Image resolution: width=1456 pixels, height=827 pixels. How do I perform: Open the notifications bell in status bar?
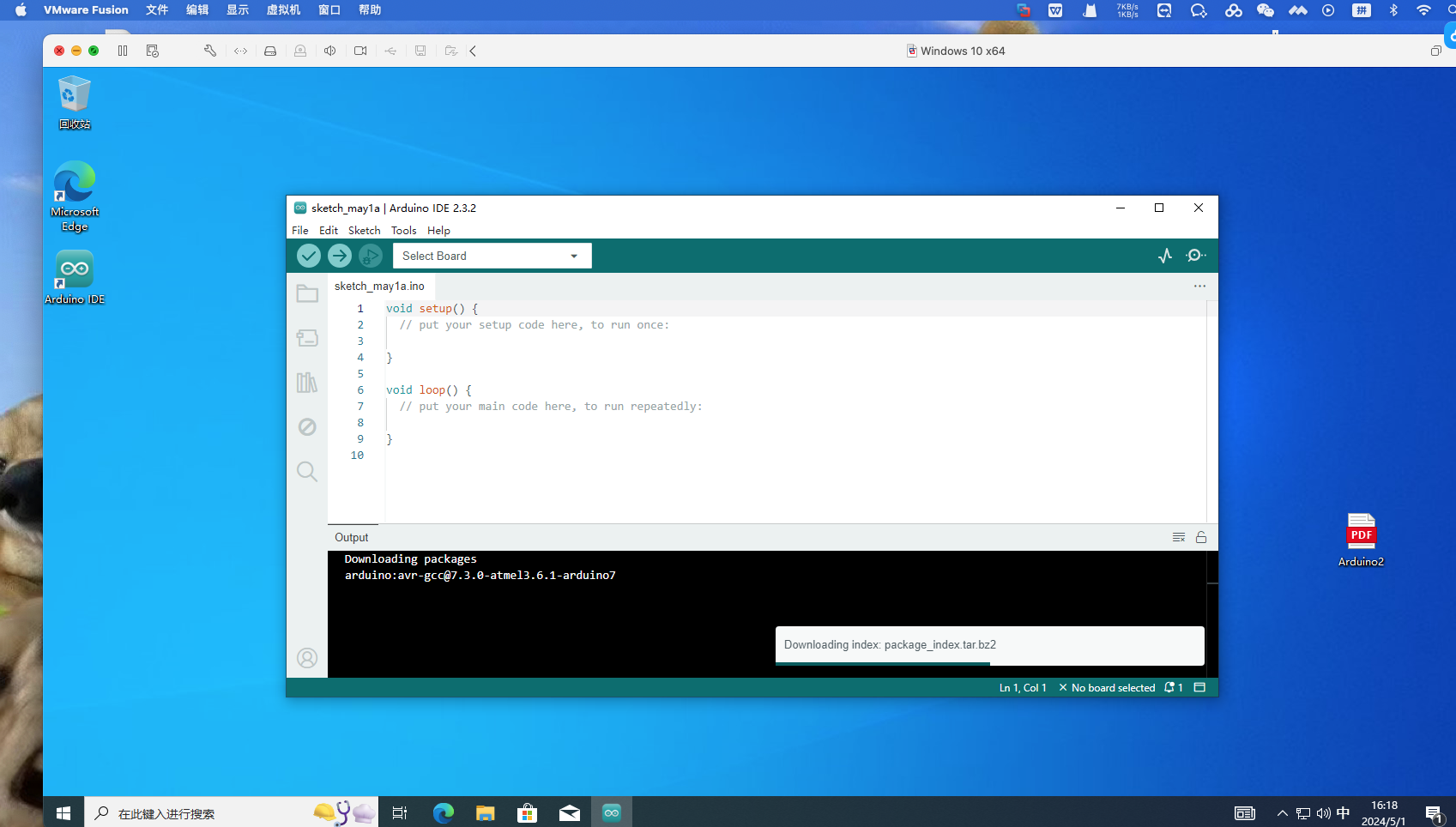[1174, 688]
